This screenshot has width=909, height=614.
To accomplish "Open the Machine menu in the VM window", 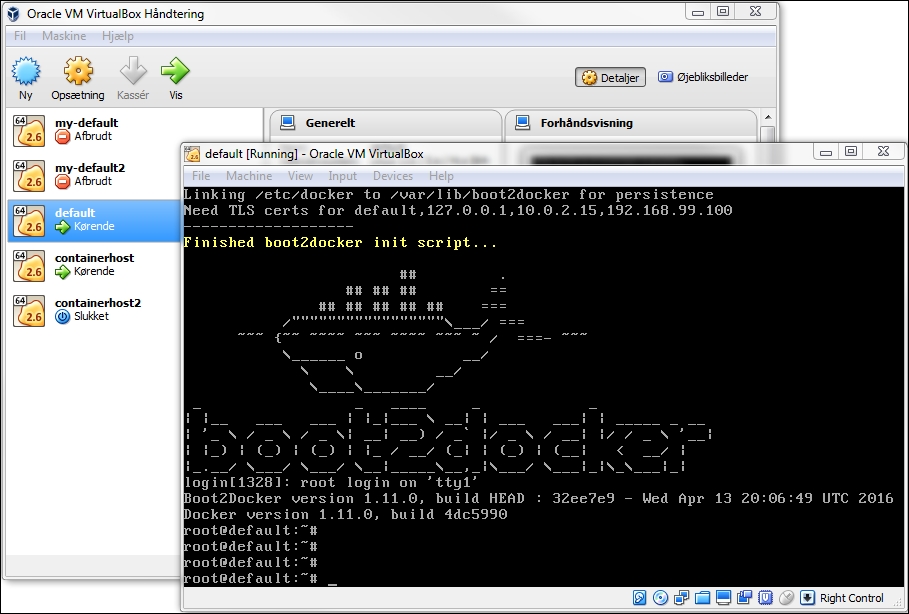I will pos(248,175).
